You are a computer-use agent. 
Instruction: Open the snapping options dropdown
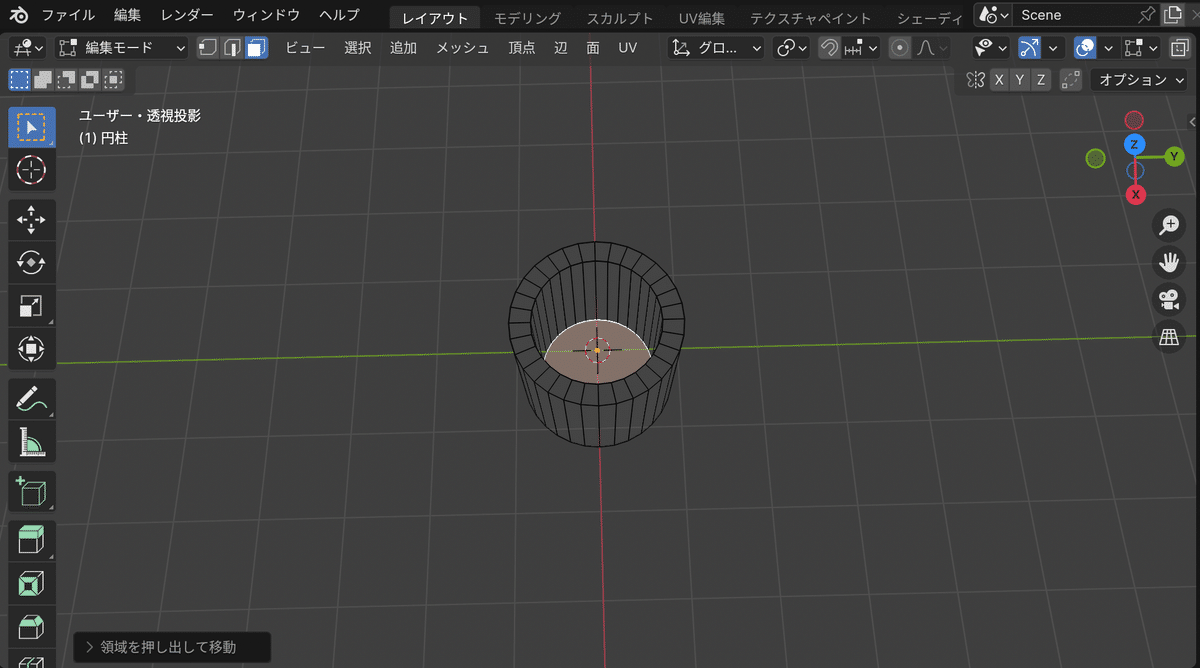pos(860,48)
